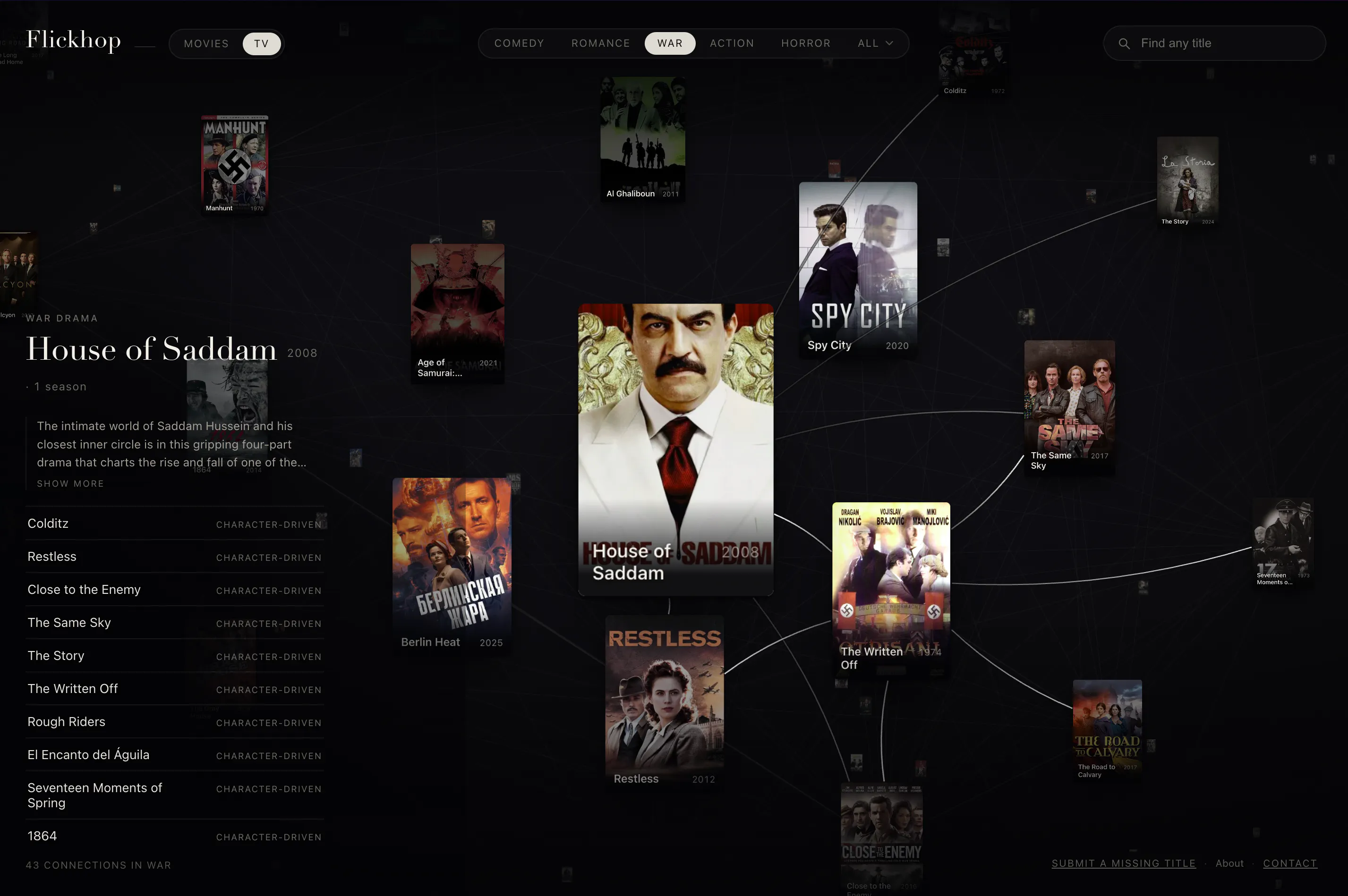Image resolution: width=1348 pixels, height=896 pixels.
Task: Select 1864 list row
Action: coord(175,836)
